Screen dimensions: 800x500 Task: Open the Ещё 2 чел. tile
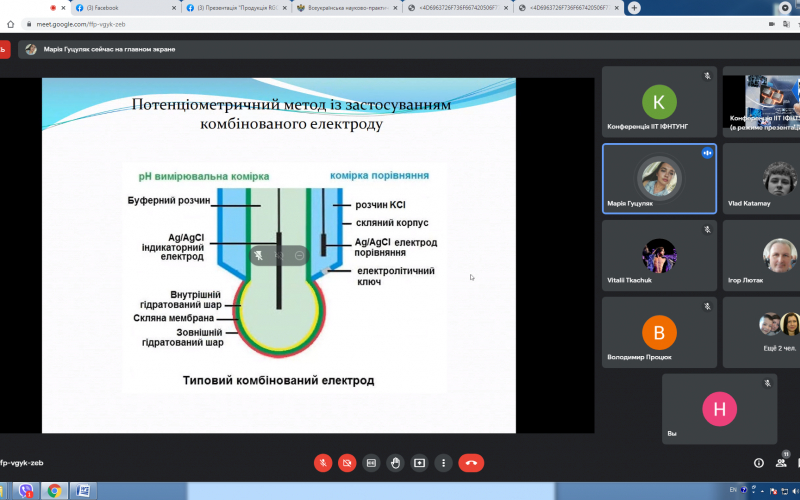pyautogui.click(x=761, y=333)
